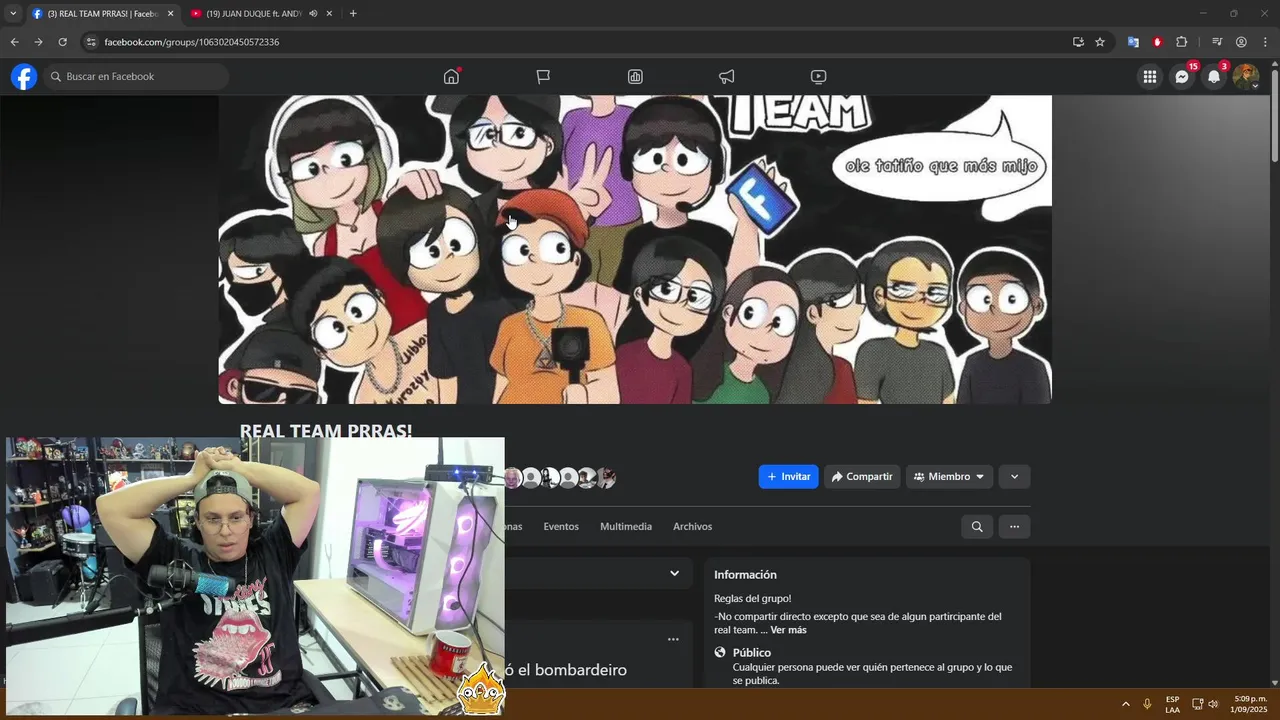The width and height of the screenshot is (1280, 720).
Task: Expand the chevron in the post composer card
Action: 674,573
